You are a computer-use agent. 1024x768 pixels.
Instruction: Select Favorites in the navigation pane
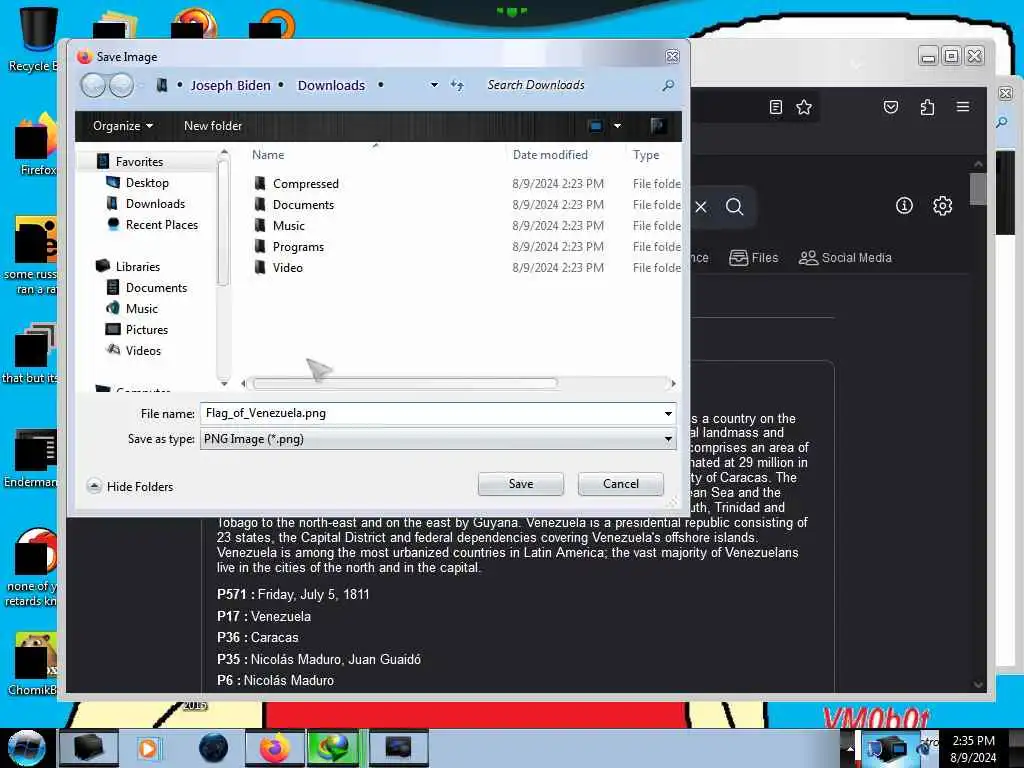[139, 161]
